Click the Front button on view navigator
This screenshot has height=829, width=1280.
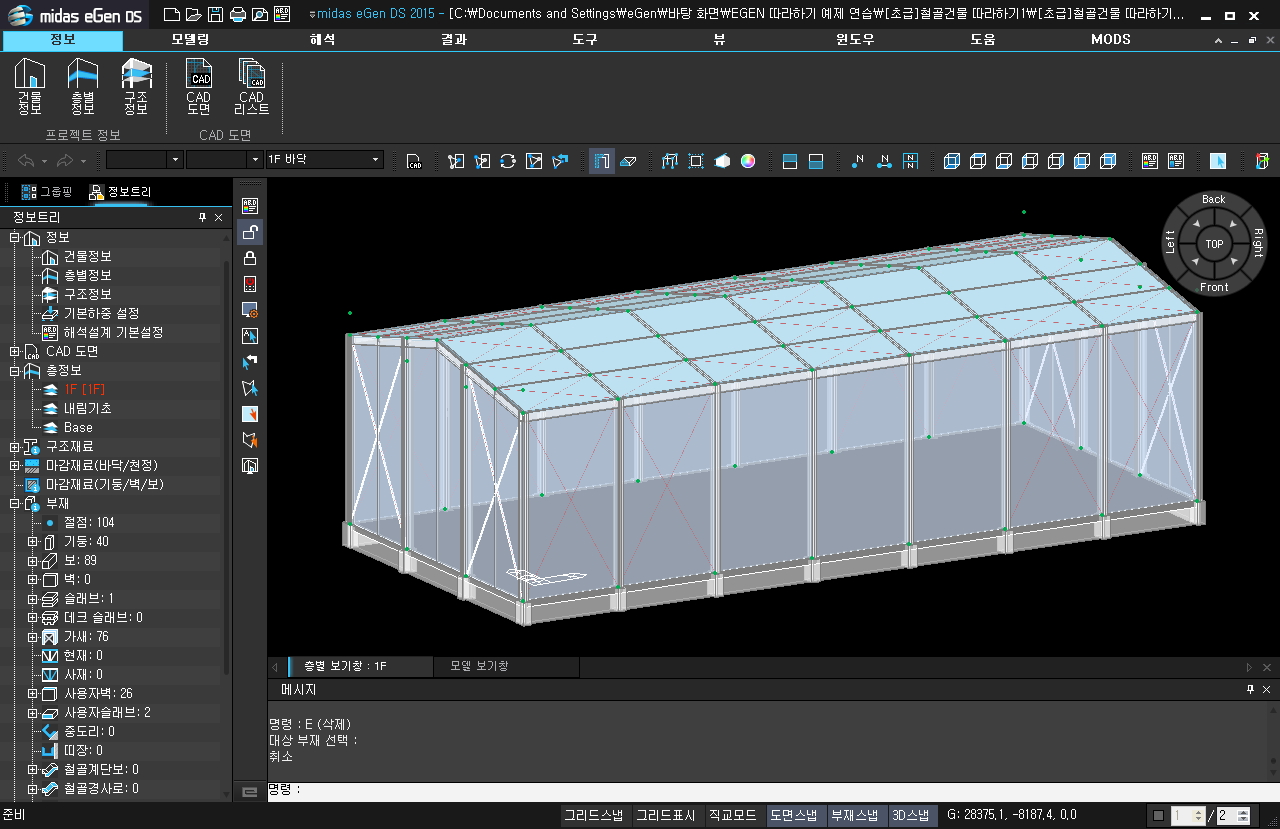pos(1213,287)
